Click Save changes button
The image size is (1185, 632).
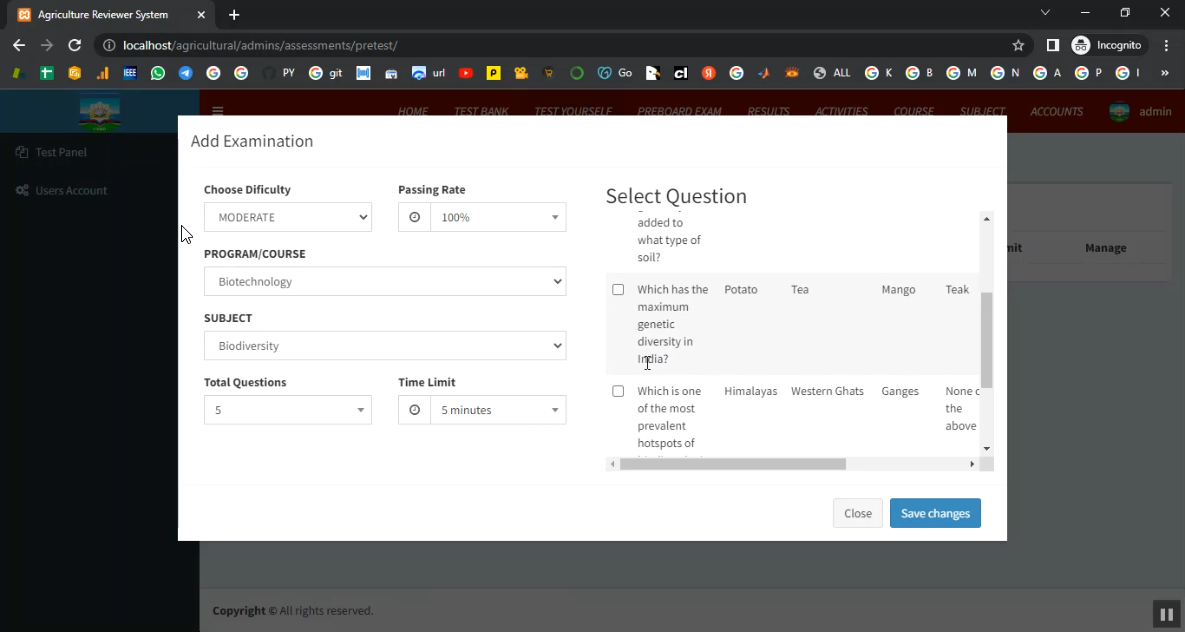point(935,513)
